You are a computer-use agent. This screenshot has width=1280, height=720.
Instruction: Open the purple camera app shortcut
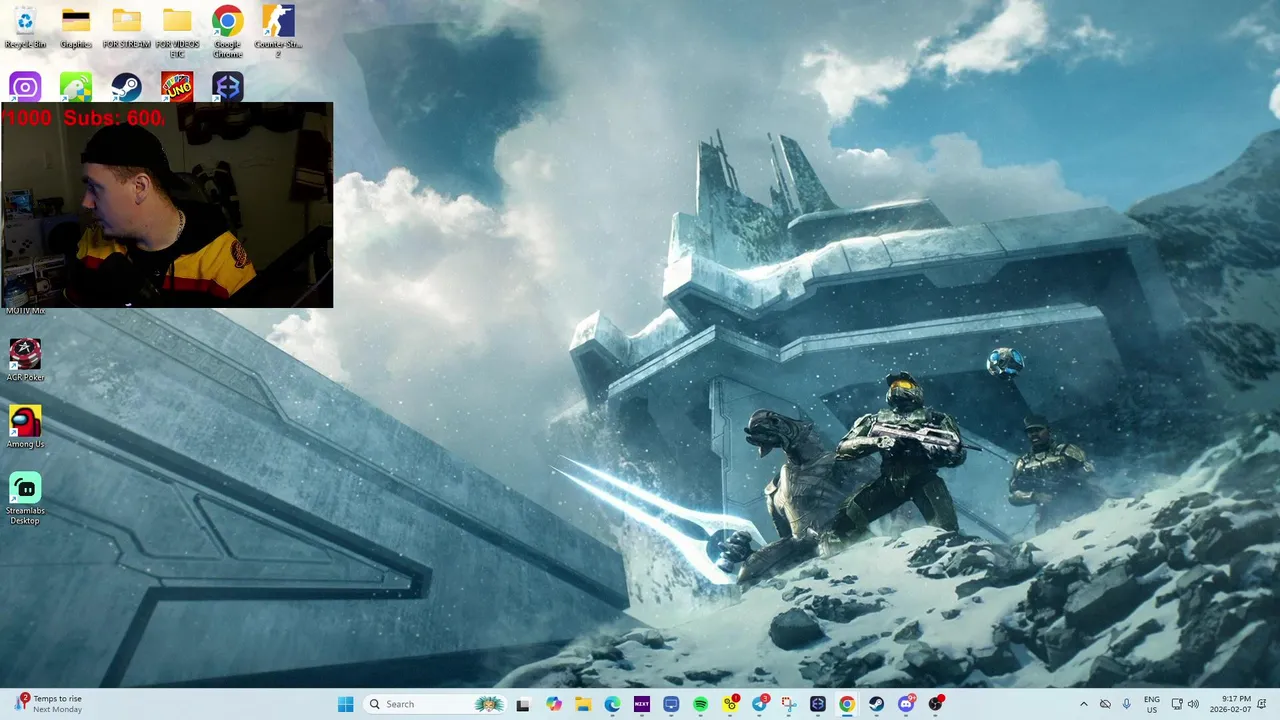click(x=25, y=87)
